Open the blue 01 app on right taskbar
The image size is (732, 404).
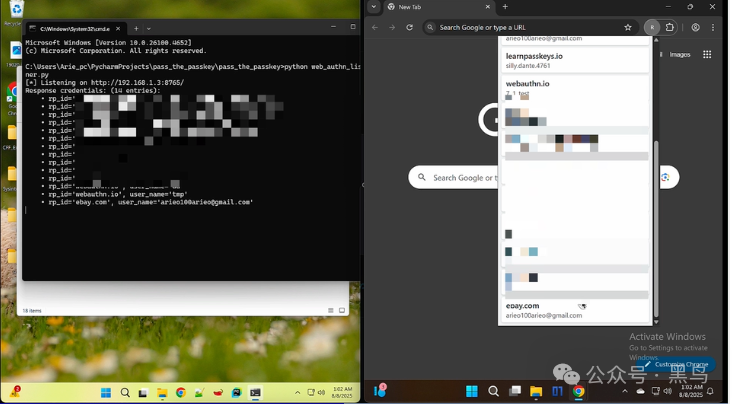point(557,391)
